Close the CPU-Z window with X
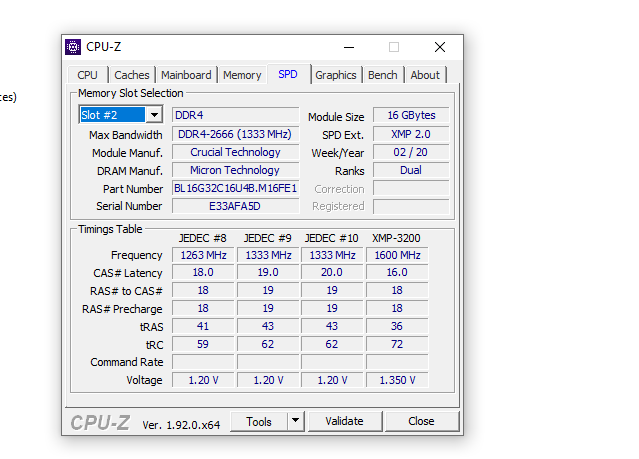639x459 pixels. 440,47
